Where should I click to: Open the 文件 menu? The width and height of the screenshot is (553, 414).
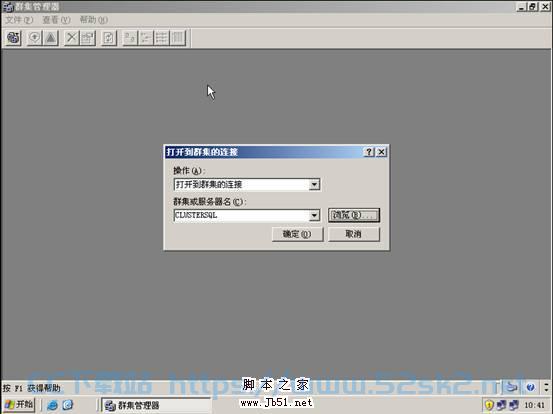[x=19, y=20]
